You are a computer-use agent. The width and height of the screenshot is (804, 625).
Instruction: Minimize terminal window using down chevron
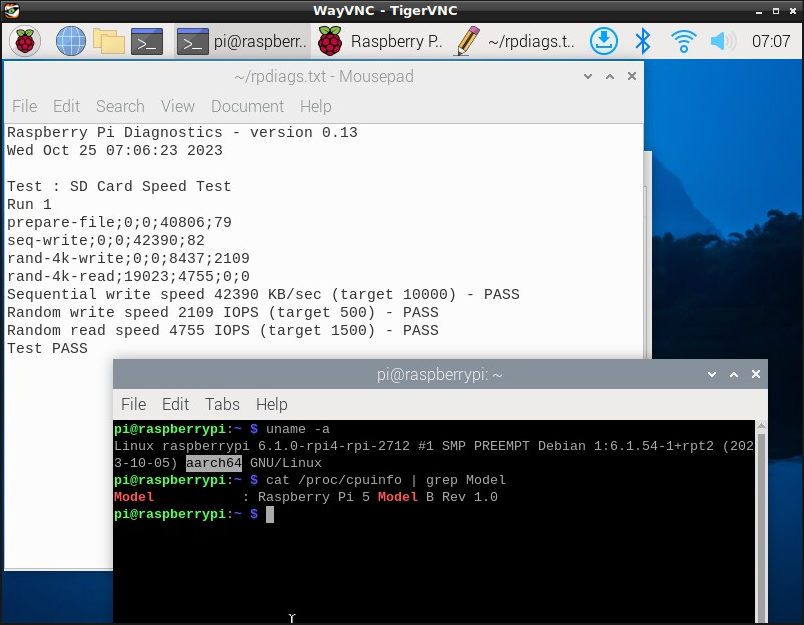(x=712, y=374)
